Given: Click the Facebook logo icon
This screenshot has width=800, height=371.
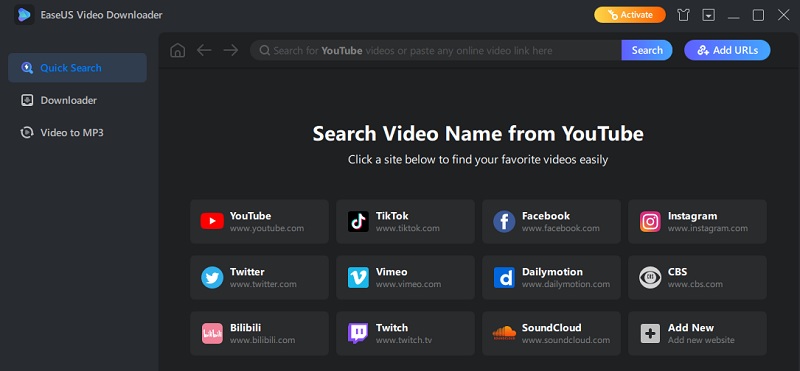Looking at the screenshot, I should tap(504, 221).
